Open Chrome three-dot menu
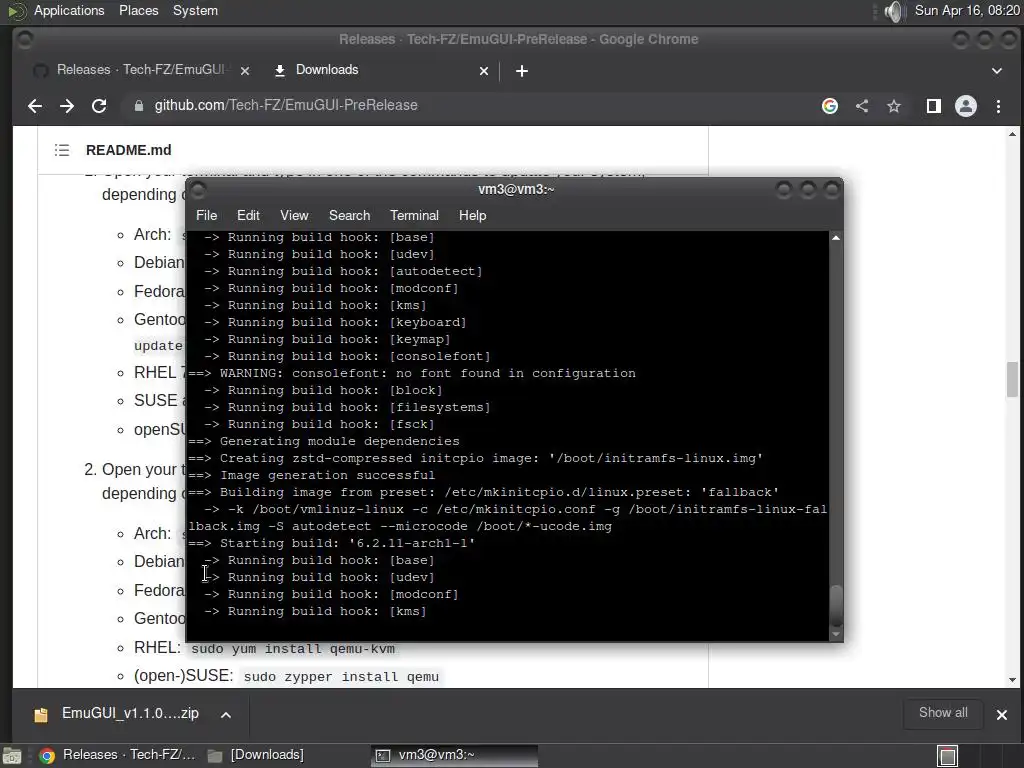 click(x=999, y=106)
